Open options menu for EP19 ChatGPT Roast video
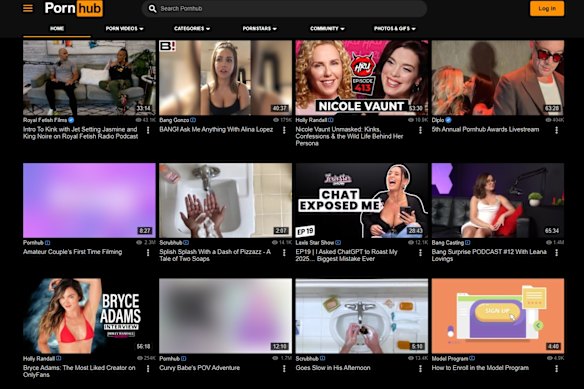Viewport: 584px width, 389px height. [x=420, y=253]
